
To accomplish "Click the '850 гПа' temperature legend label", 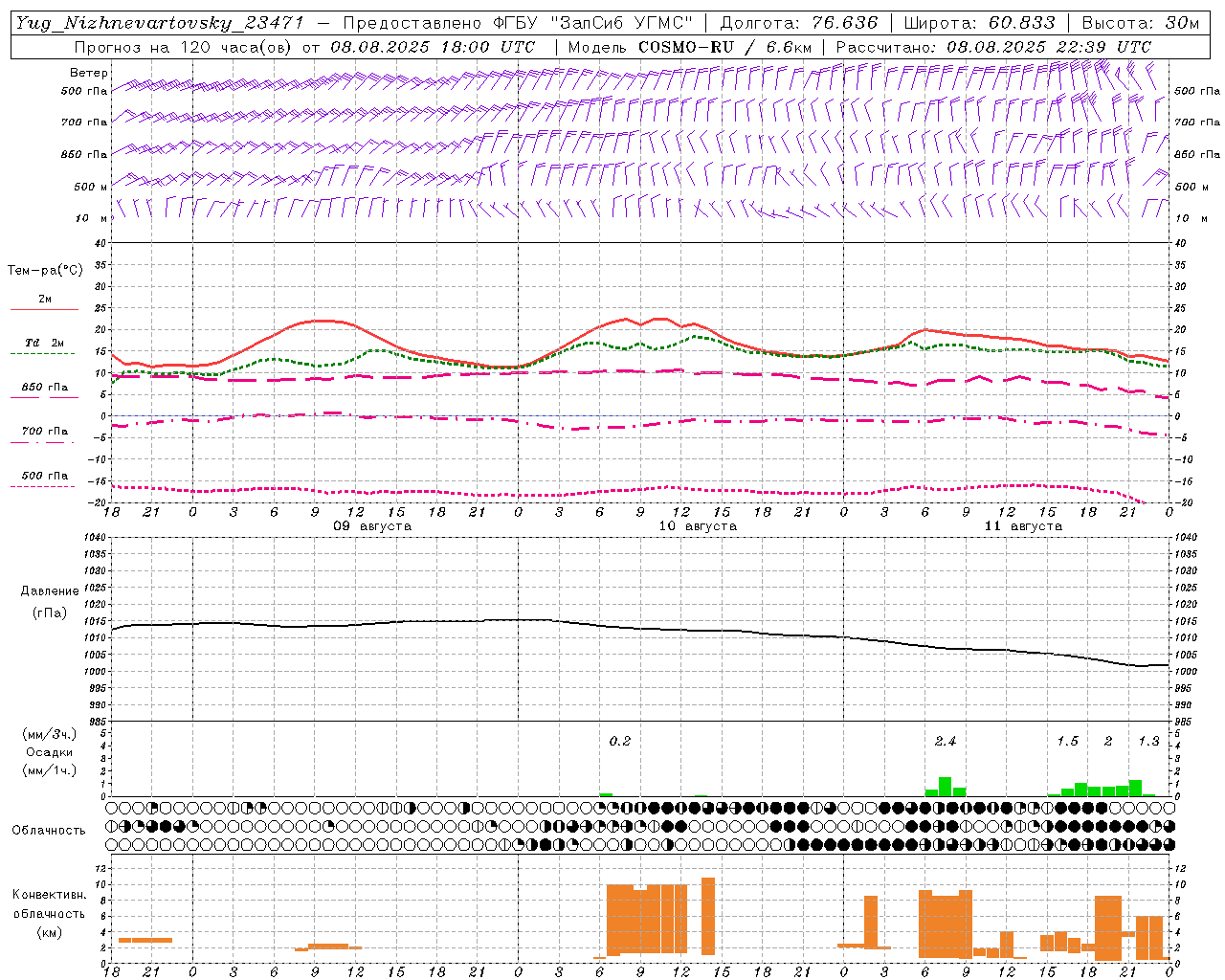I will 45,388.
